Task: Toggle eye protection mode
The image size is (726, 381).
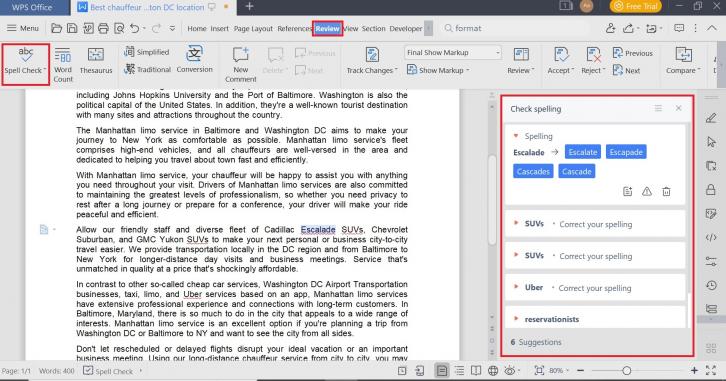Action: coord(510,370)
